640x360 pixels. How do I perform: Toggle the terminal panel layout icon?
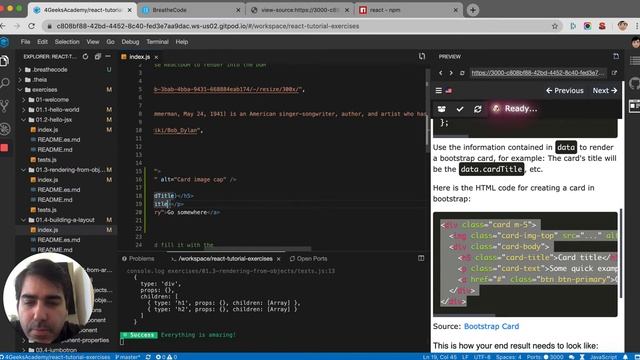pos(421,258)
